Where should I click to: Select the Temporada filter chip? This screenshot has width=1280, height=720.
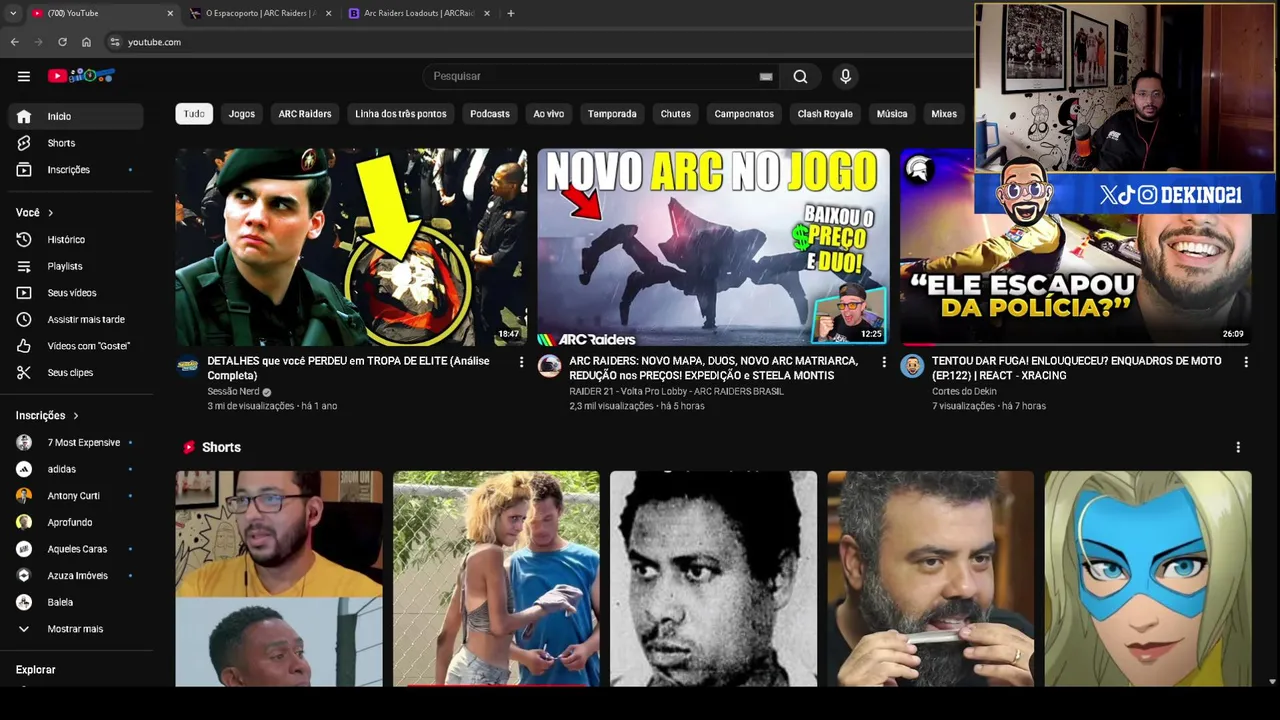612,114
